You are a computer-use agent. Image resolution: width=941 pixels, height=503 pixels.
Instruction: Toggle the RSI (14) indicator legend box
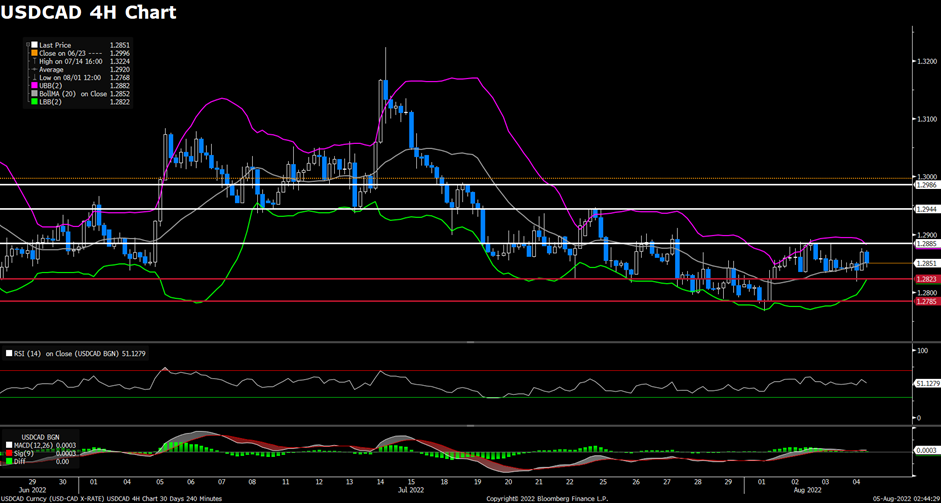pyautogui.click(x=10, y=353)
